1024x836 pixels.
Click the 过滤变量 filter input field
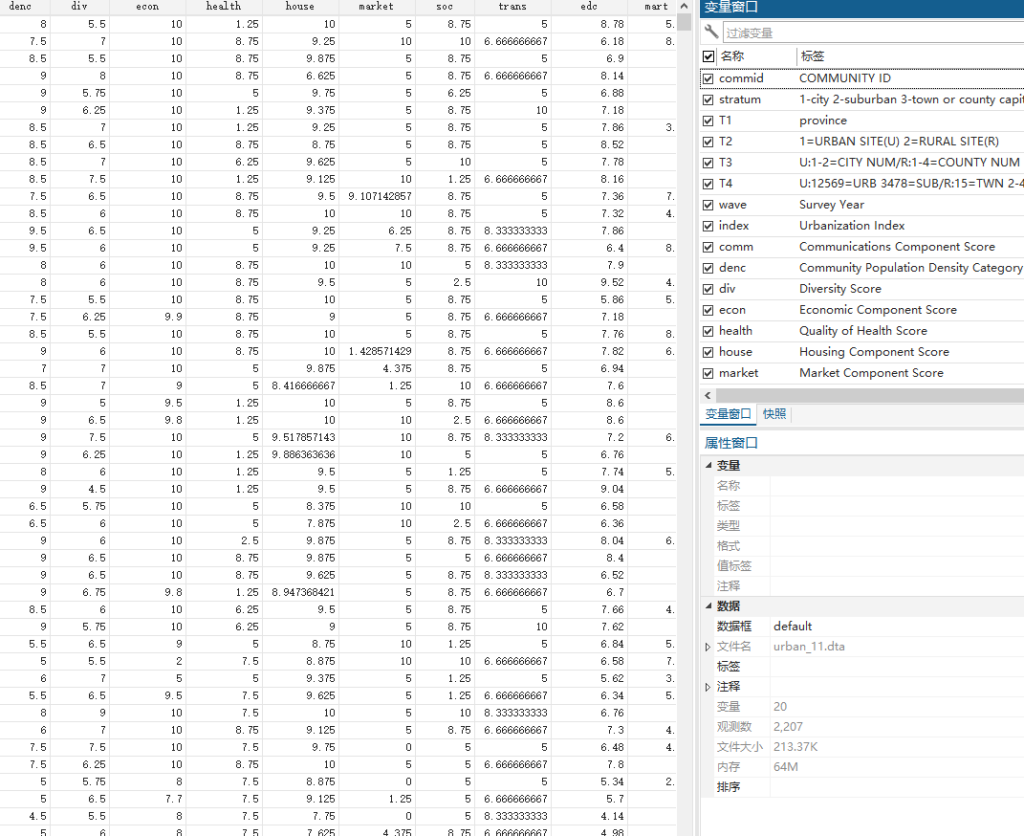[x=872, y=33]
